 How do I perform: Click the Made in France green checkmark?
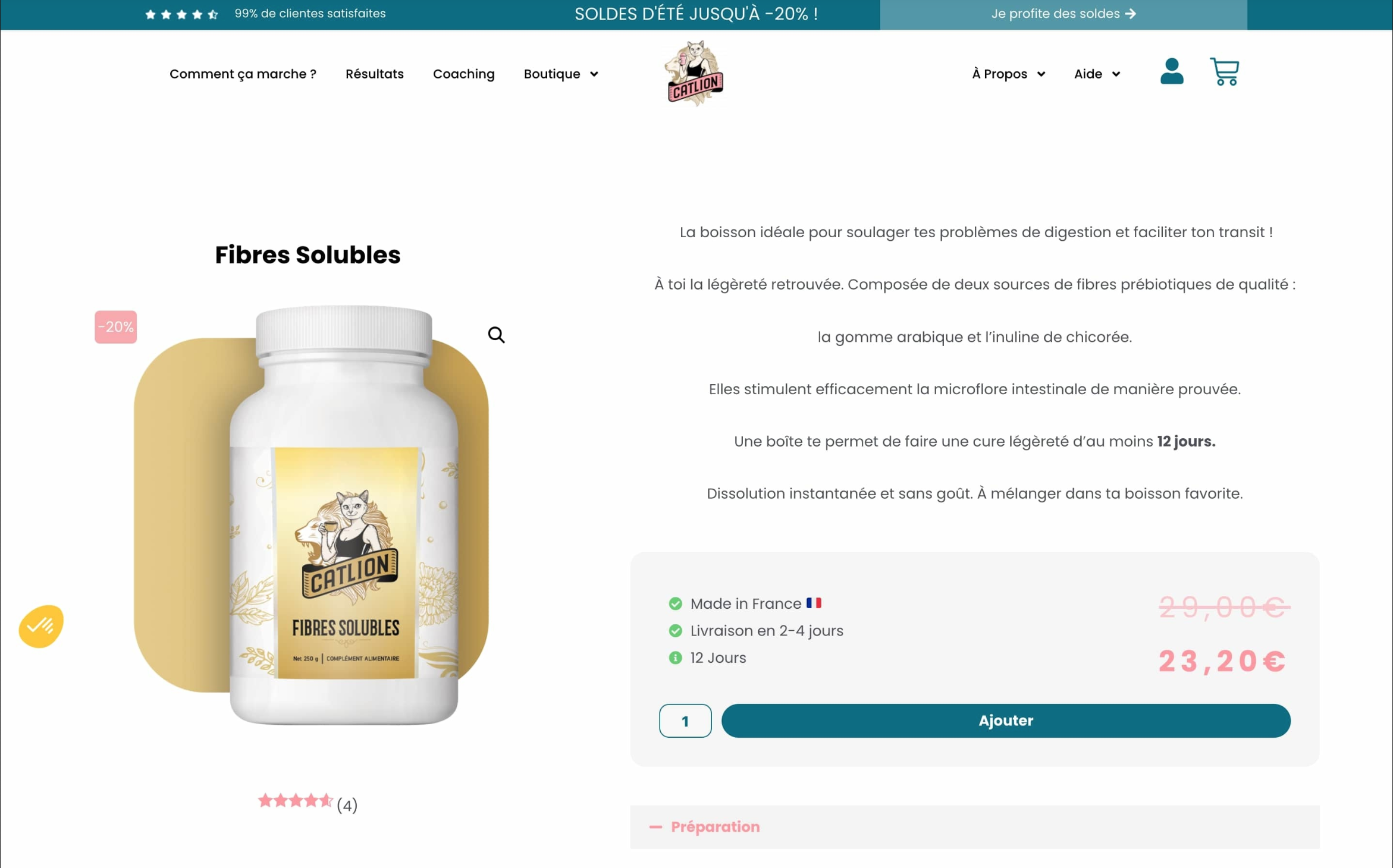[x=675, y=603]
